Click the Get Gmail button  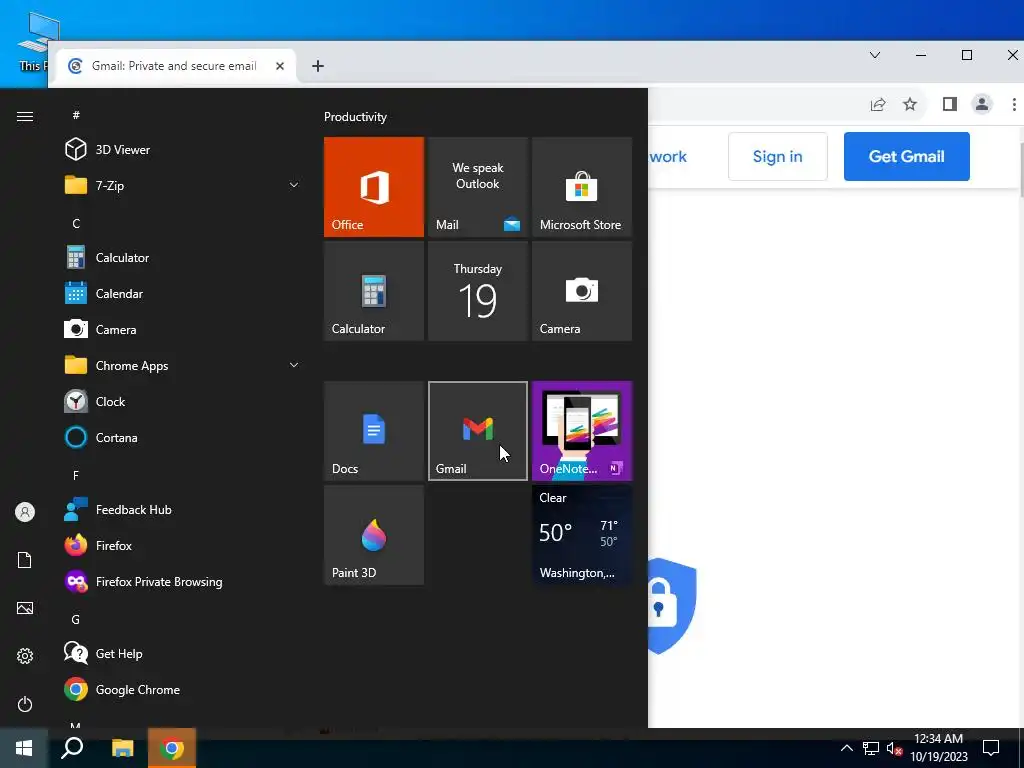pos(906,156)
